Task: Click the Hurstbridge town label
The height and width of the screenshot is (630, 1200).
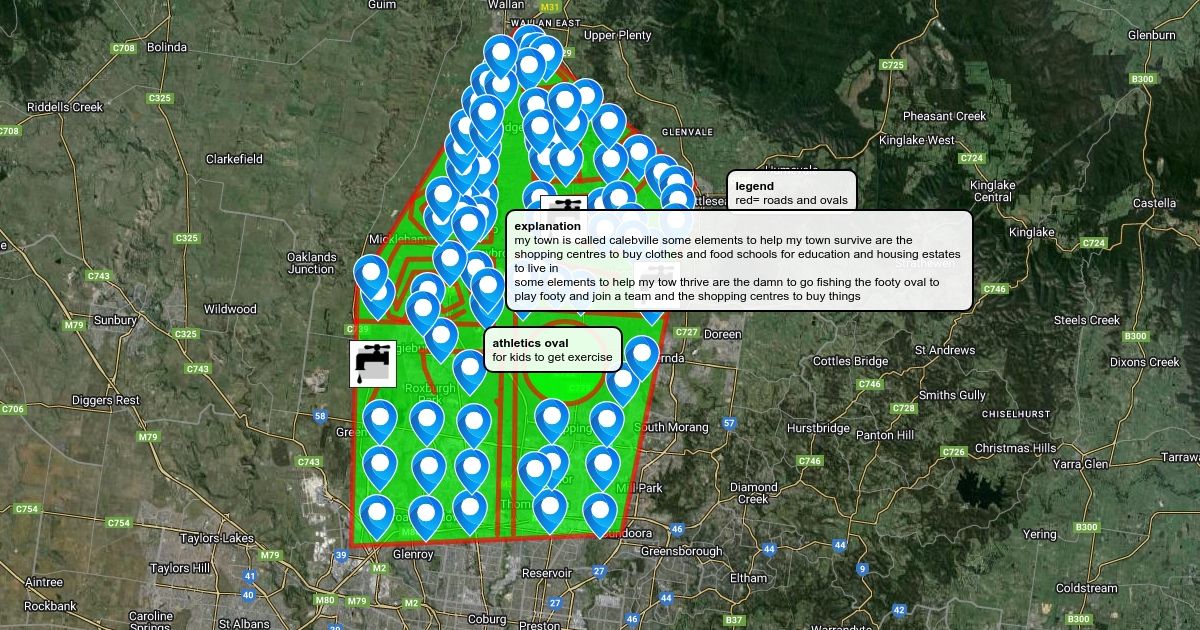Action: coord(817,428)
